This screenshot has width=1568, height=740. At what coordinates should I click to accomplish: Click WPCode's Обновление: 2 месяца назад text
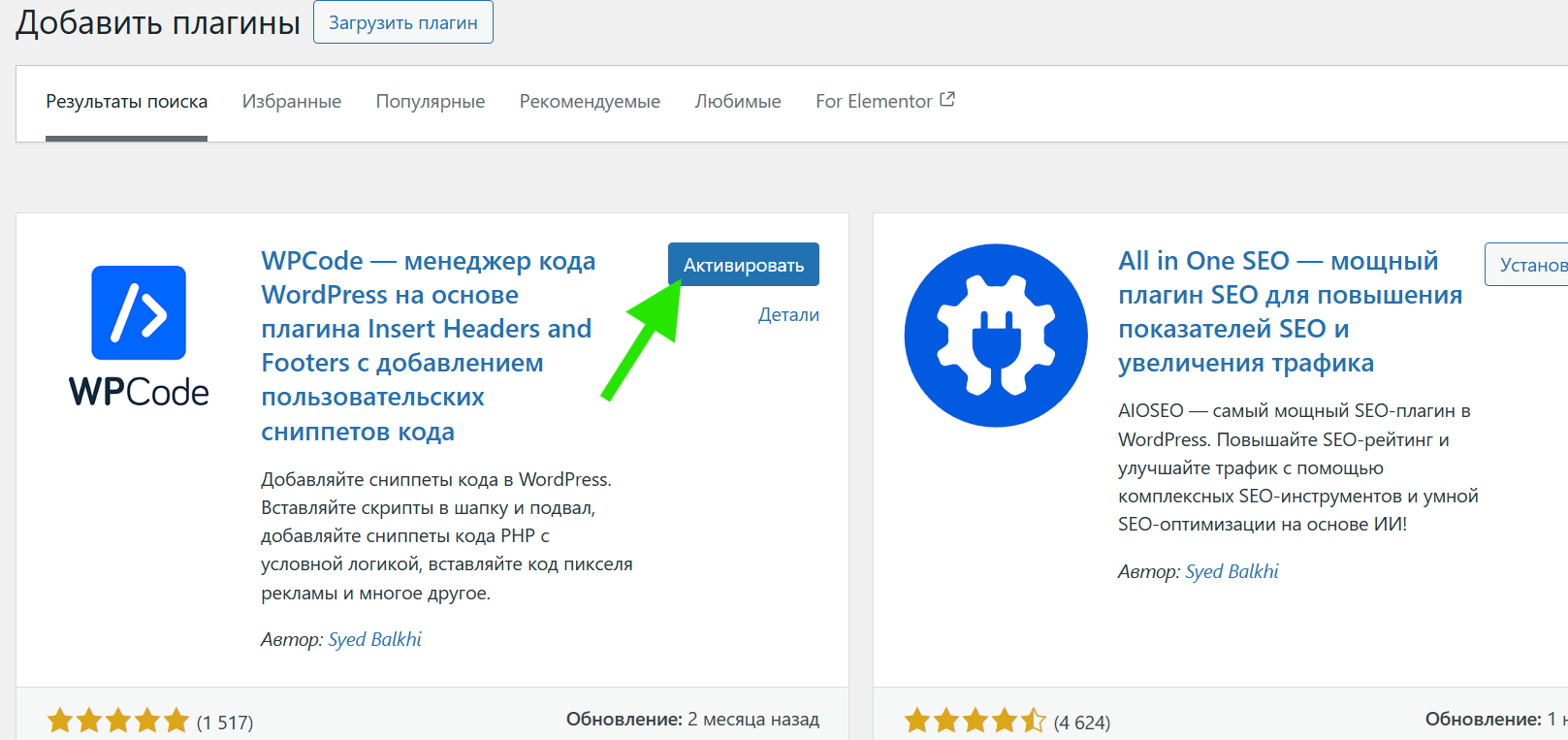tap(692, 720)
